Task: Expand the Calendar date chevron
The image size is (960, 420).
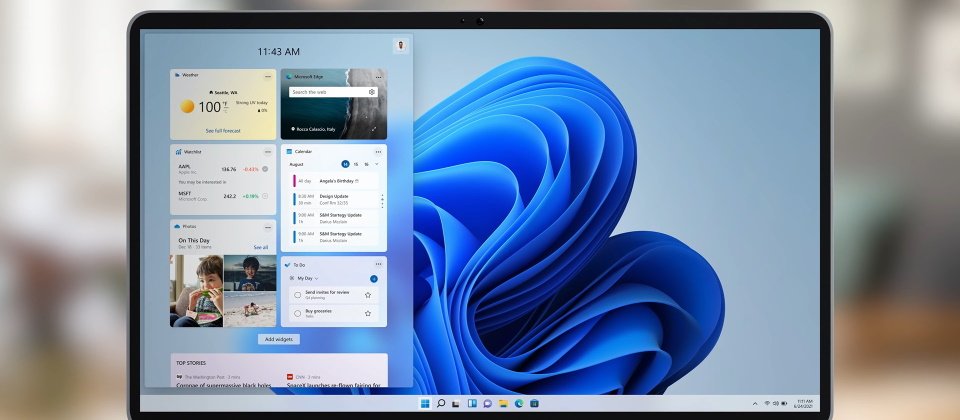Action: 377,164
